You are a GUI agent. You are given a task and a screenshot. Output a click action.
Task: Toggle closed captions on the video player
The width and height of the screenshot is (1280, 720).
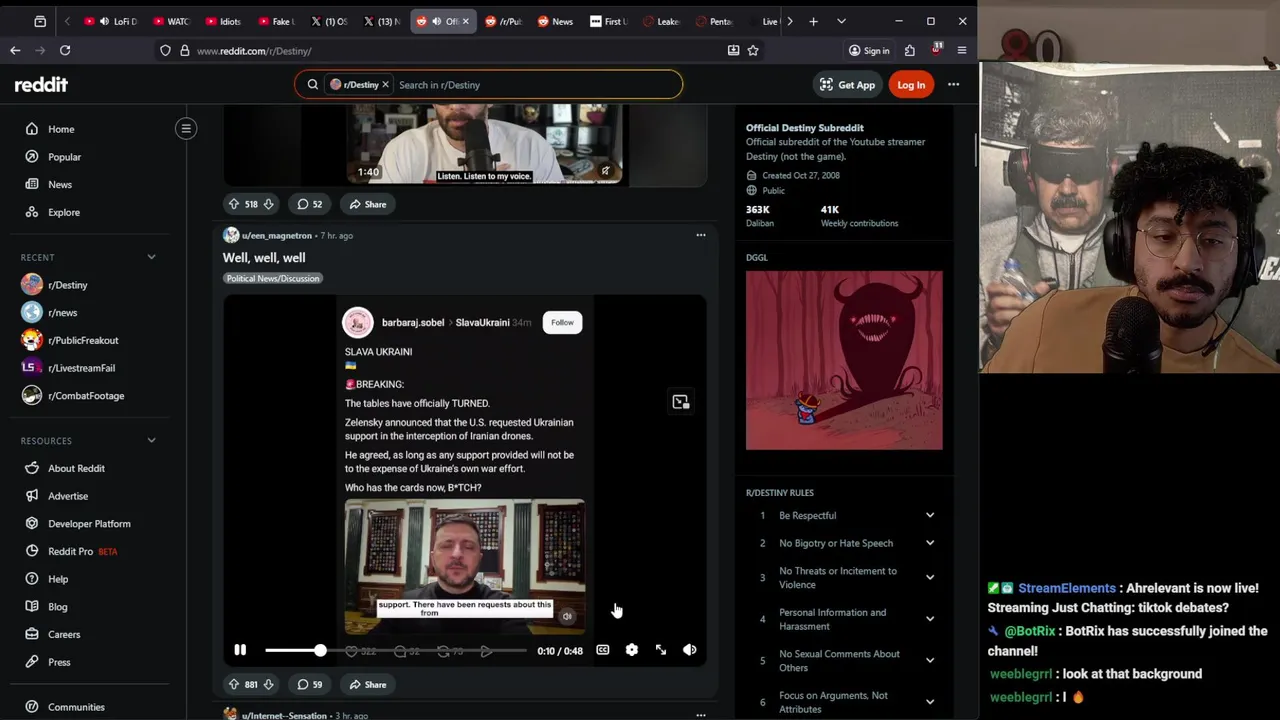tap(602, 650)
